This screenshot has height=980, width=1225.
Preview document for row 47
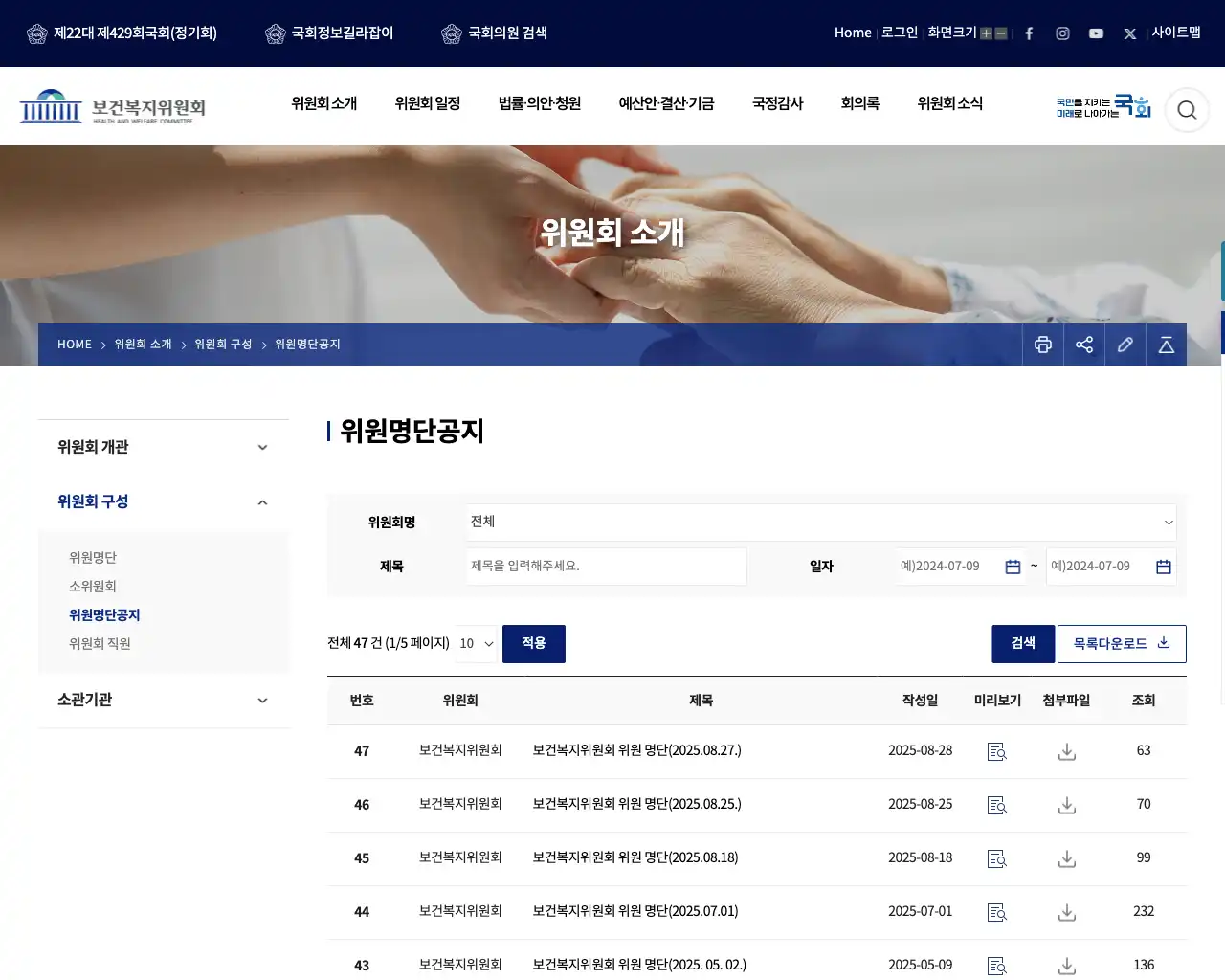coord(997,752)
